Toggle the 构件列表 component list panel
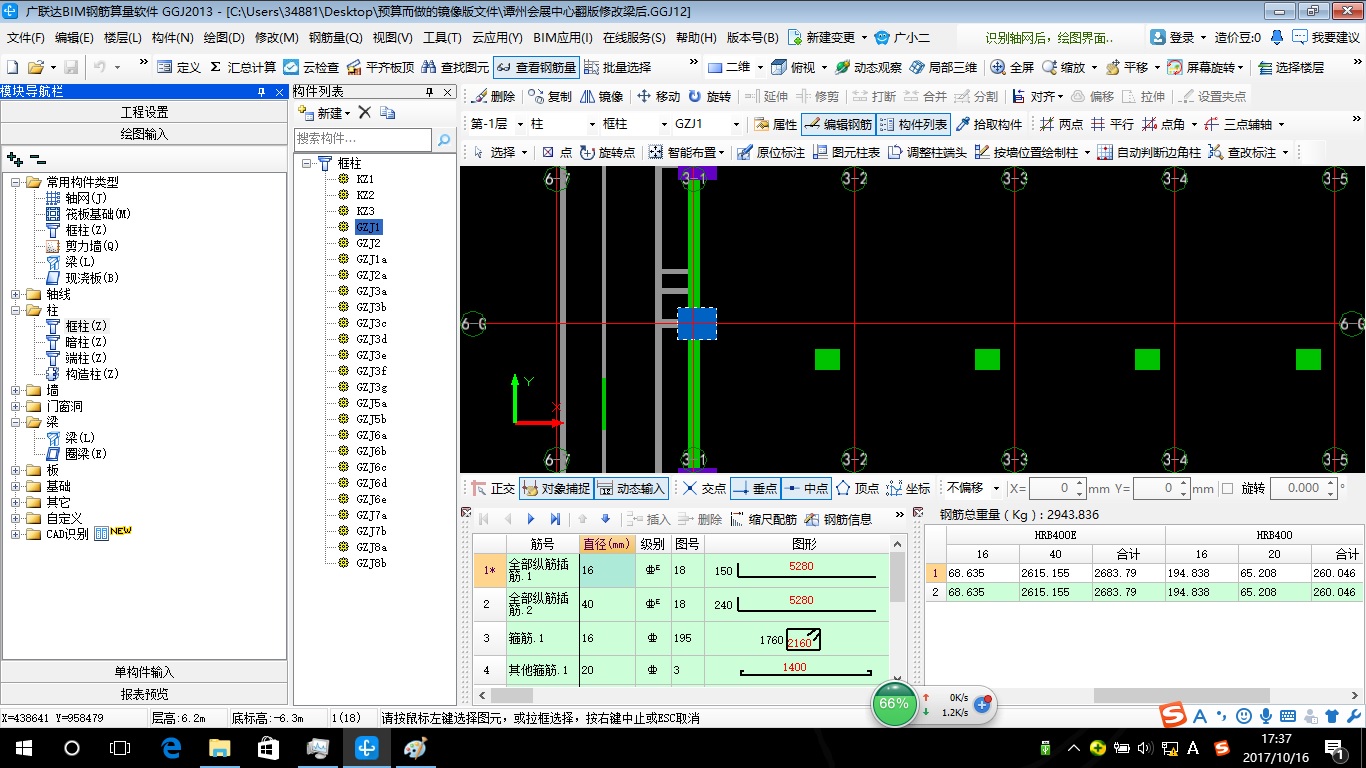Viewport: 1366px width, 768px height. [x=913, y=124]
